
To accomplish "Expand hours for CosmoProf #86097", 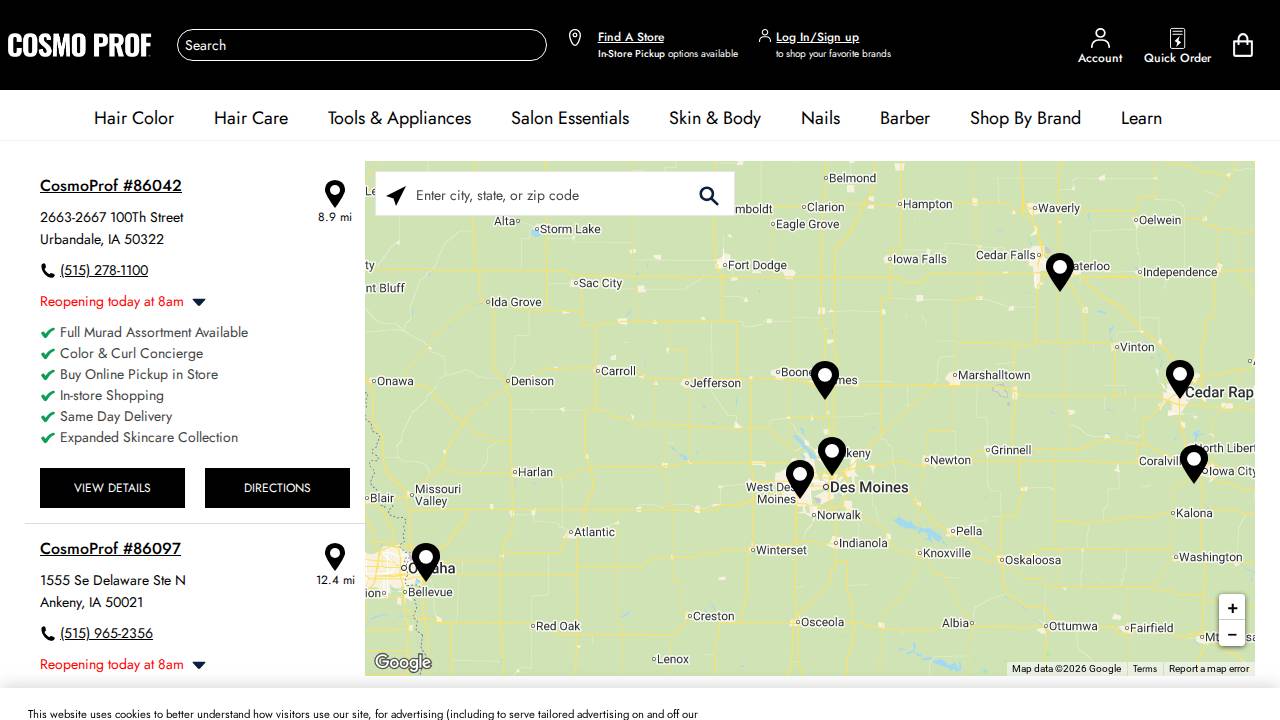I will 198,665.
